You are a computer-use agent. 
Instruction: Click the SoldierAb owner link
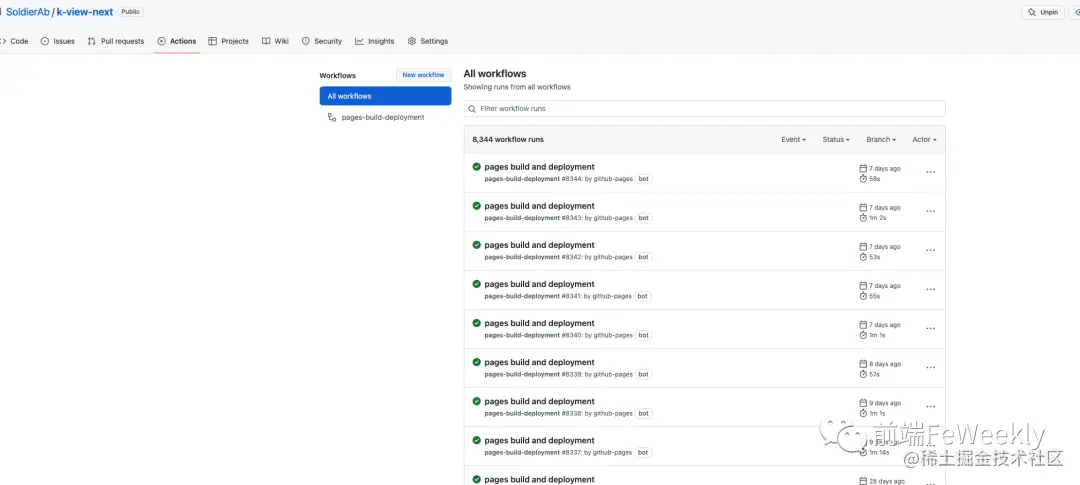tap(28, 12)
